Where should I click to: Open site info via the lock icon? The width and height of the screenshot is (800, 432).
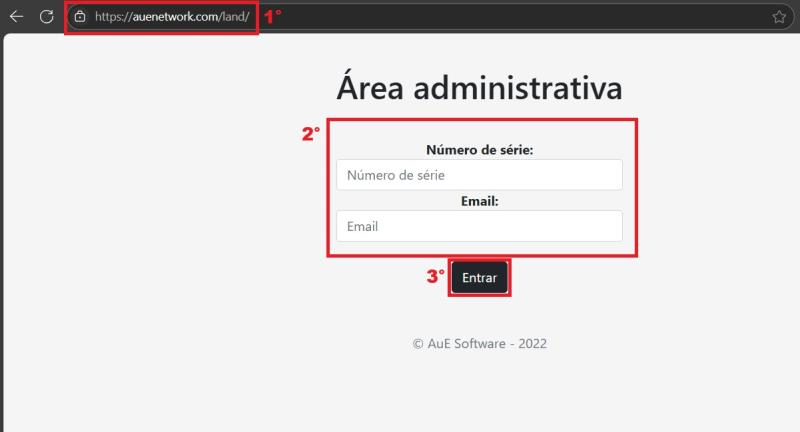[x=80, y=17]
